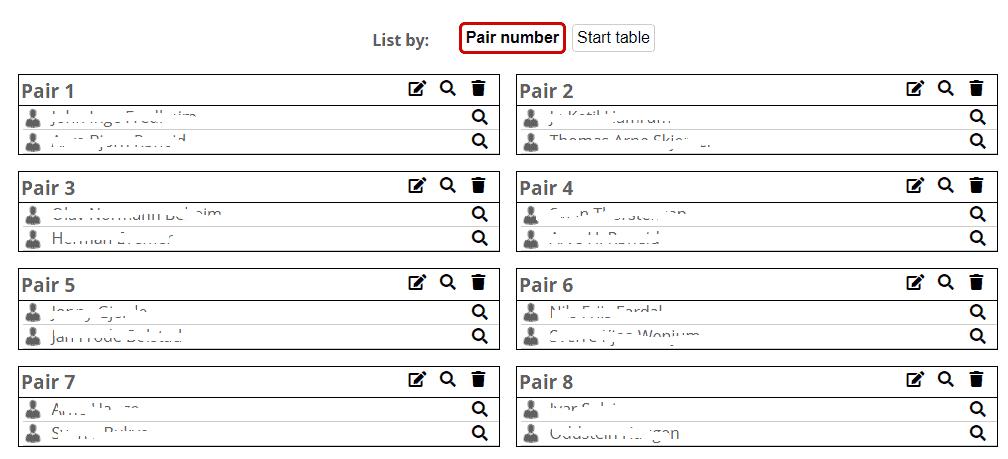The width and height of the screenshot is (1008, 459).
Task: Click the Pair 7 heading title
Action: tap(48, 382)
